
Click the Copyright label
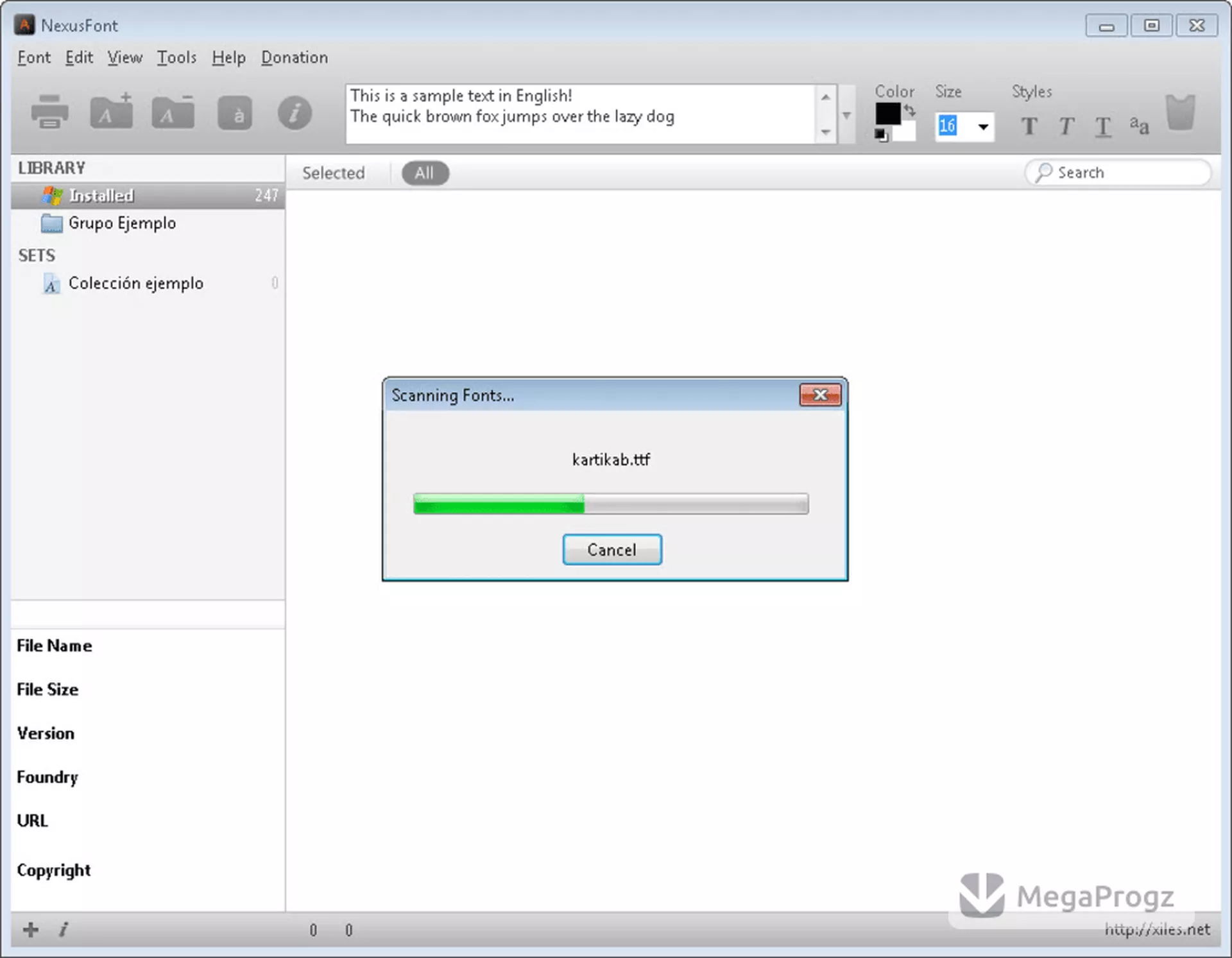click(x=54, y=871)
